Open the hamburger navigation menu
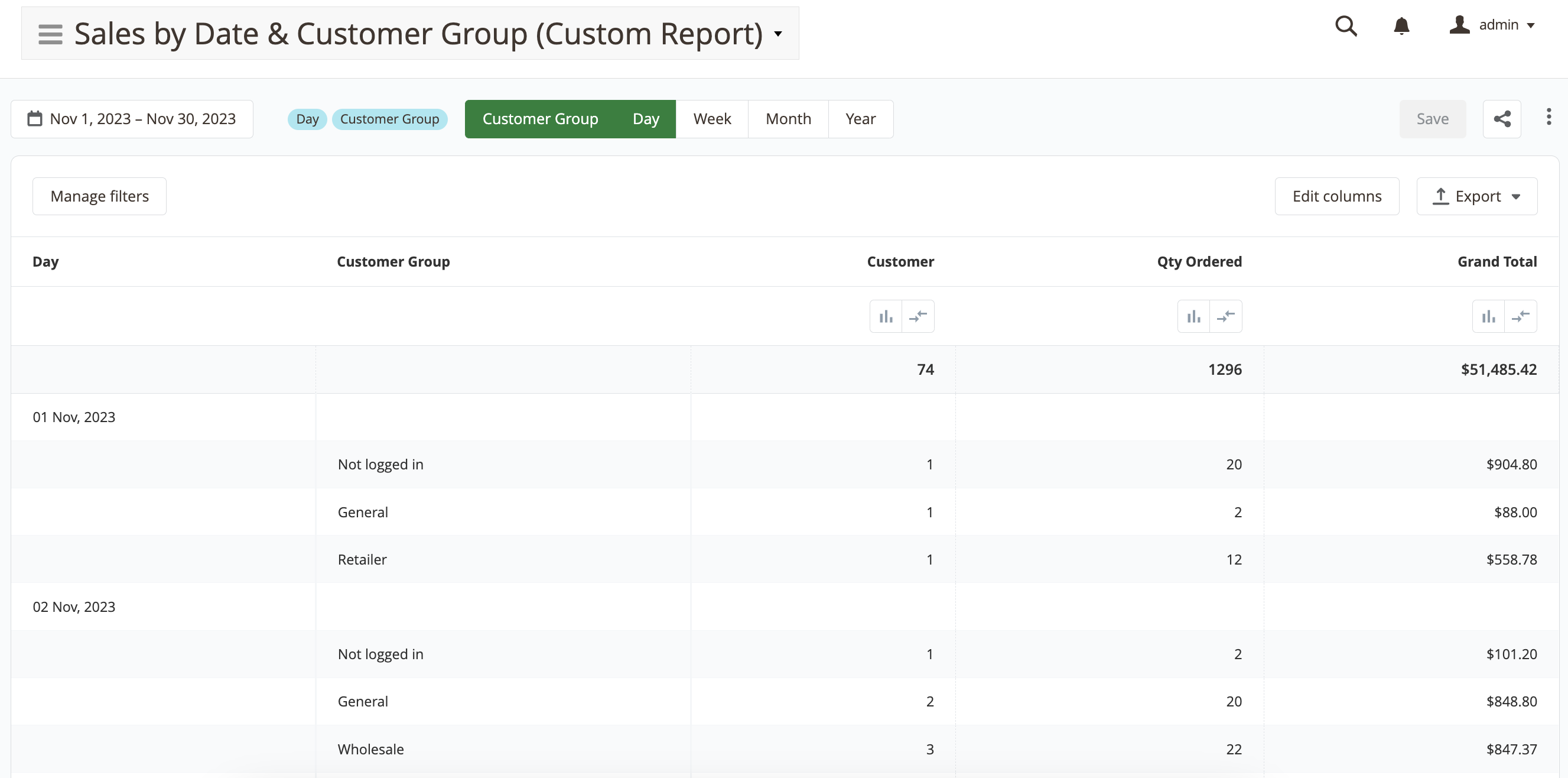 click(50, 34)
